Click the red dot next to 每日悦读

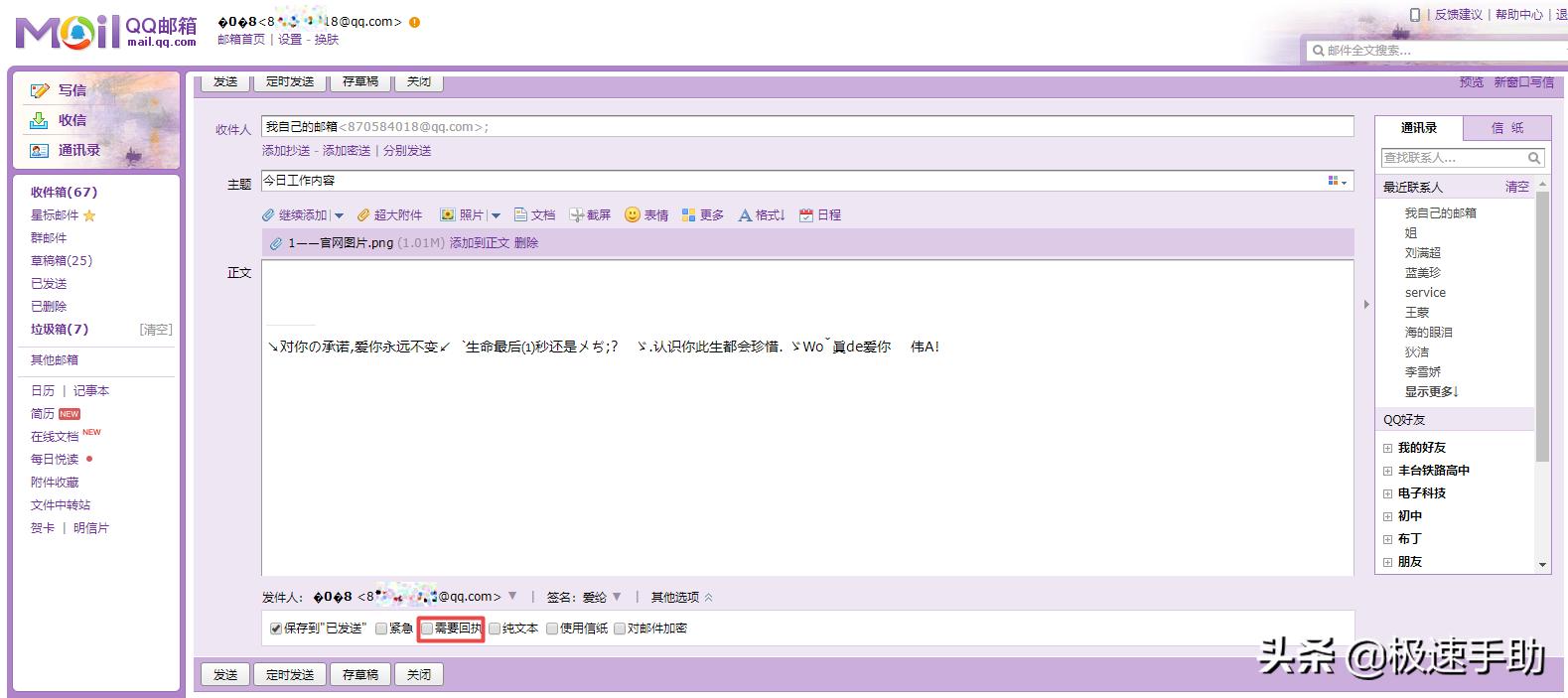89,459
